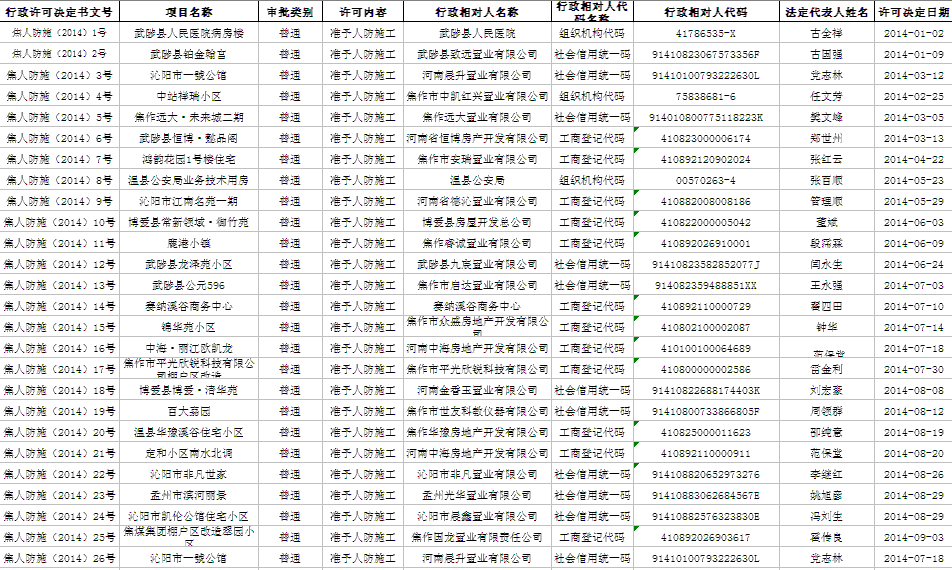
Task: Click the 审批类别 column header
Action: (289, 11)
